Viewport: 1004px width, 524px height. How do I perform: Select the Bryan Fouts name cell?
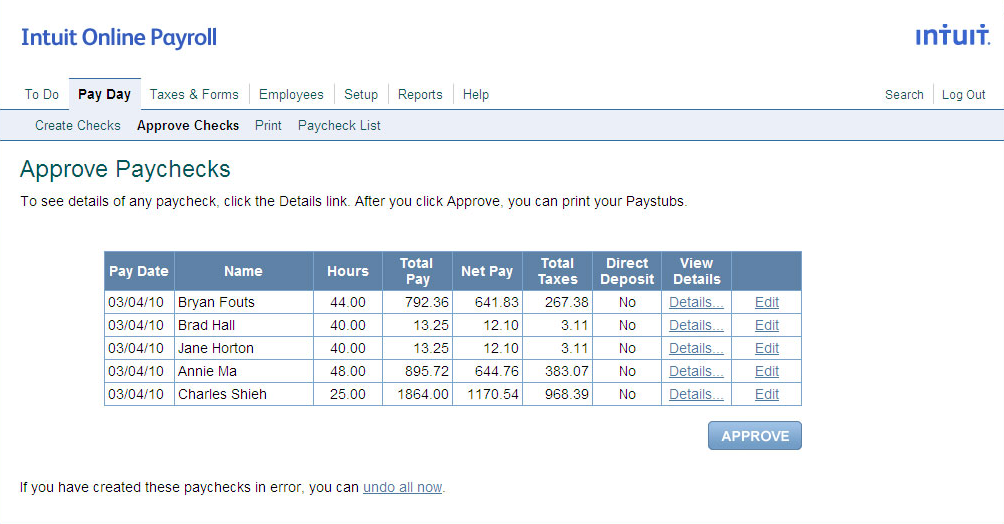pyautogui.click(x=243, y=302)
